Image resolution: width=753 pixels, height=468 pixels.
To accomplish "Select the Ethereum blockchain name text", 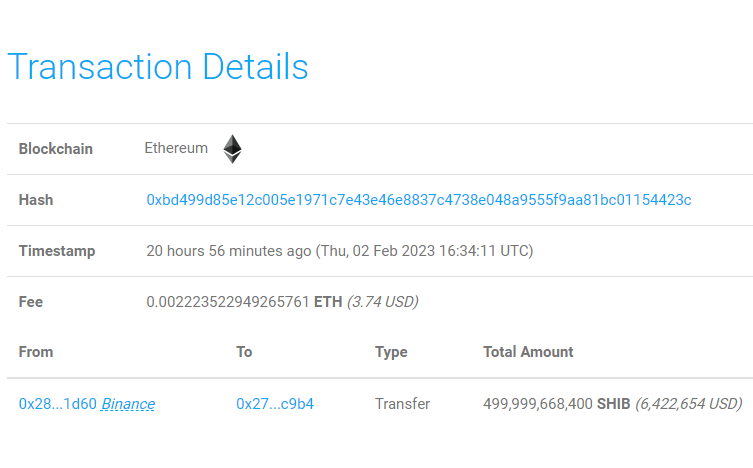I will [176, 148].
